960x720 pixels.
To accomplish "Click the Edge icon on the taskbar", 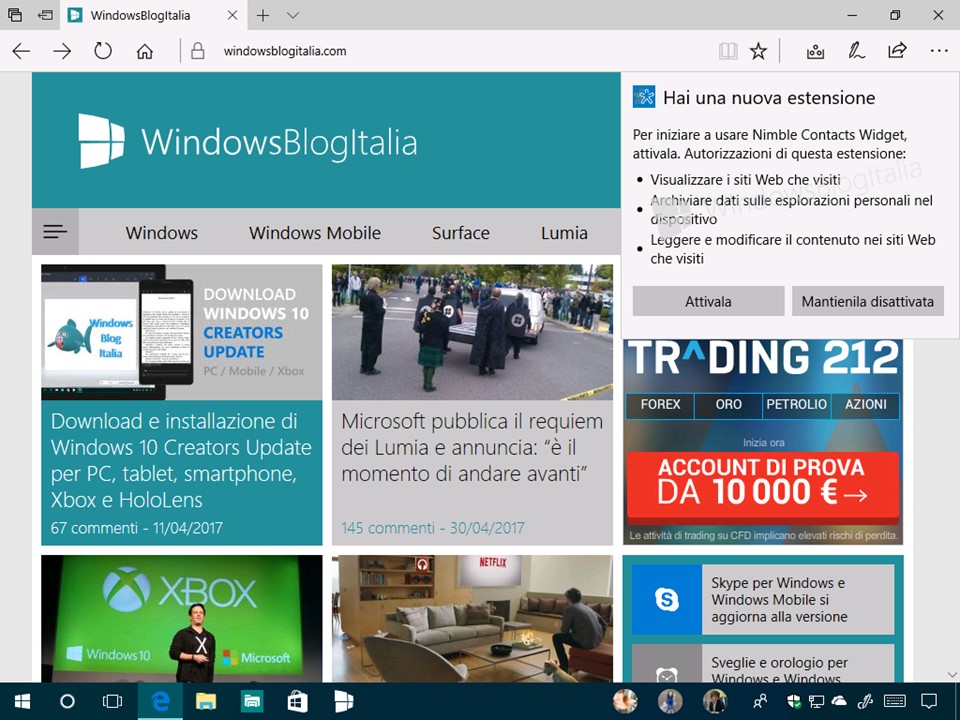I will (160, 702).
